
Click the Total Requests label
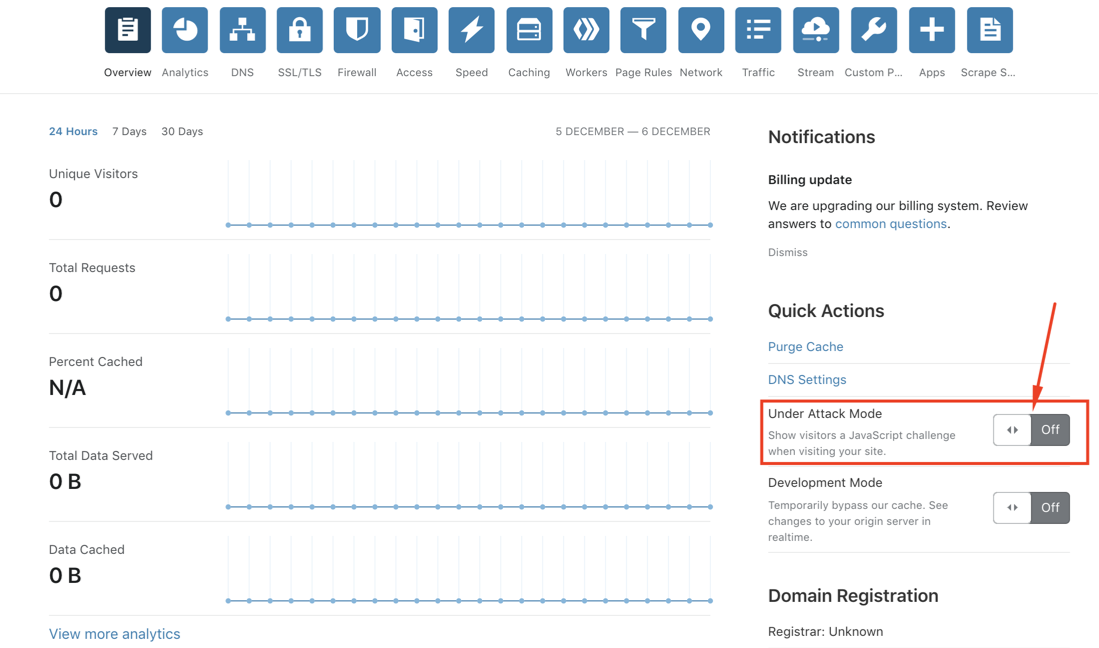[92, 268]
